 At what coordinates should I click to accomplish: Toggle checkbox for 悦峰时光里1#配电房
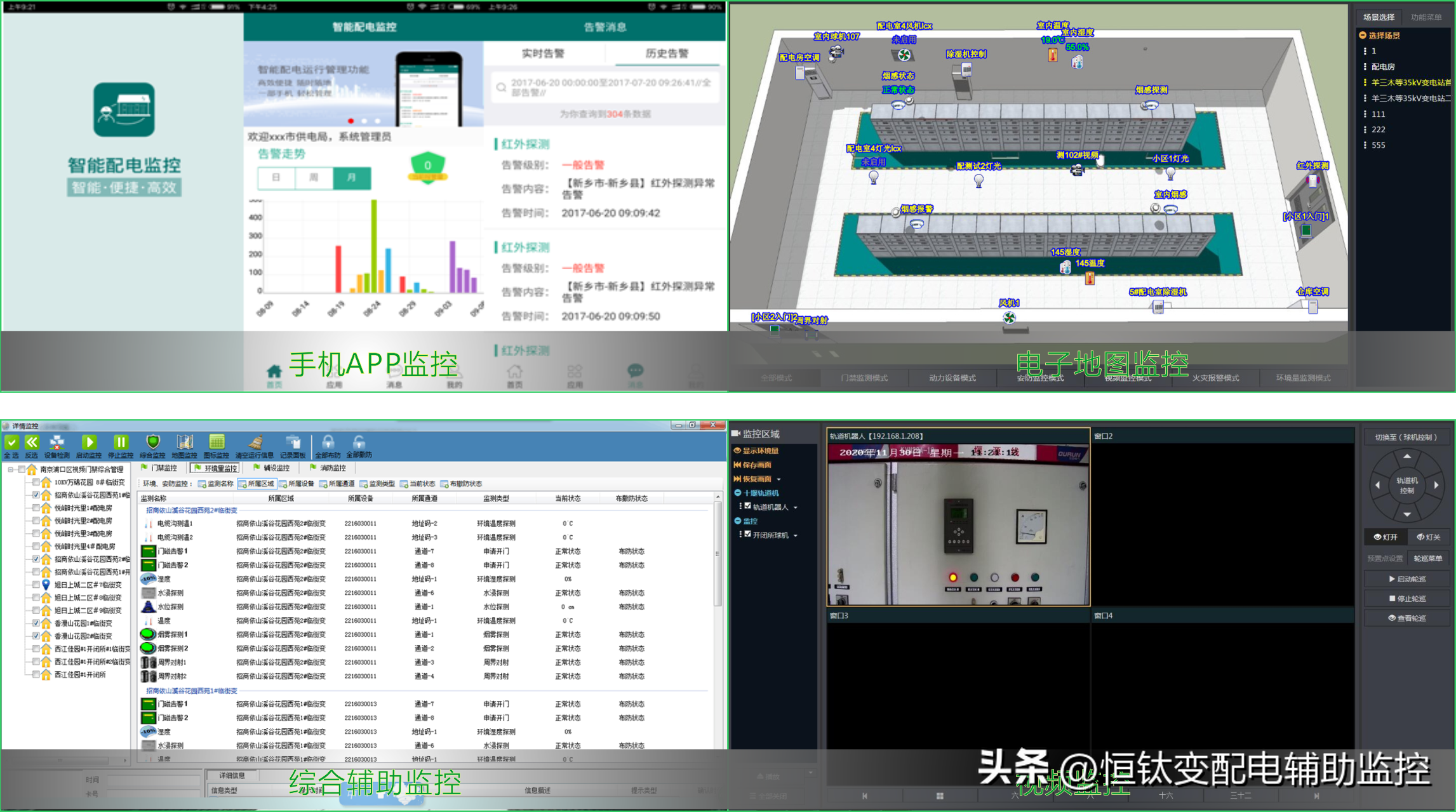click(x=36, y=507)
